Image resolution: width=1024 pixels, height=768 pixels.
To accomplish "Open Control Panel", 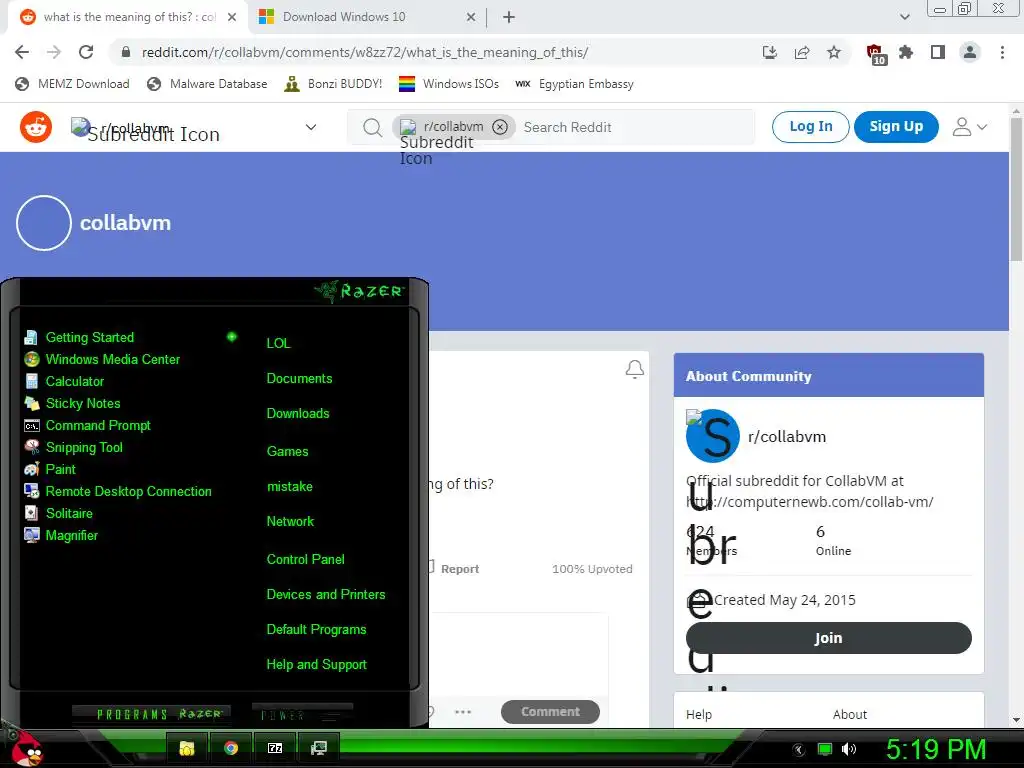I will coord(306,559).
